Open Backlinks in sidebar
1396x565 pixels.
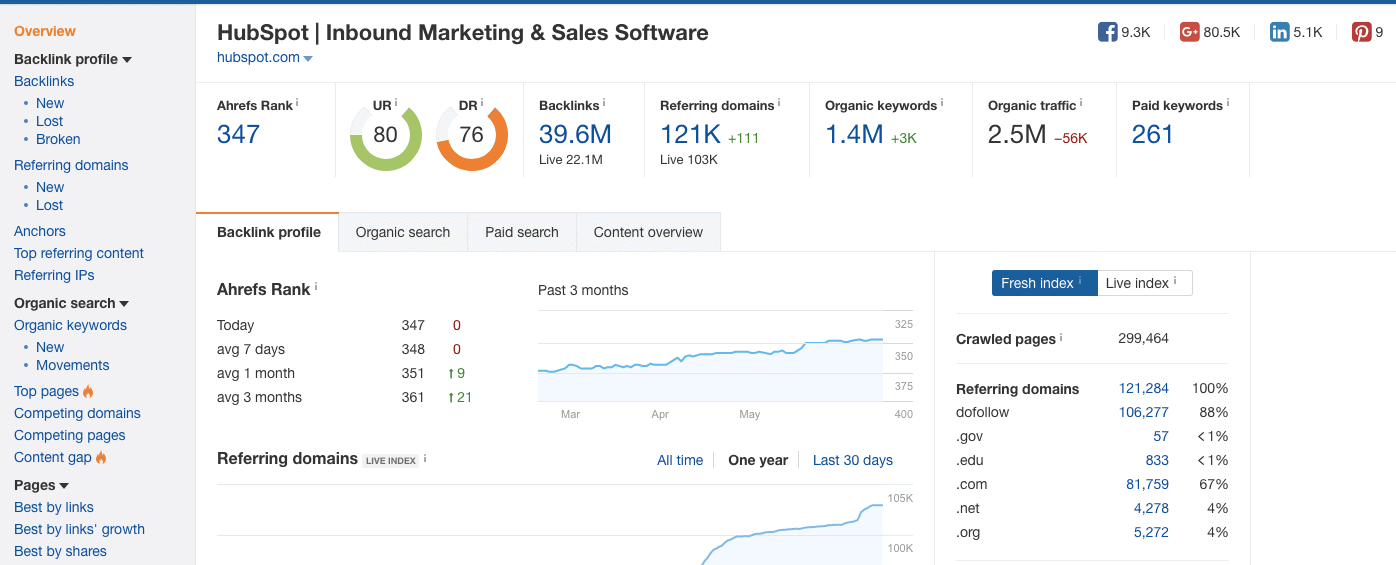pyautogui.click(x=44, y=81)
